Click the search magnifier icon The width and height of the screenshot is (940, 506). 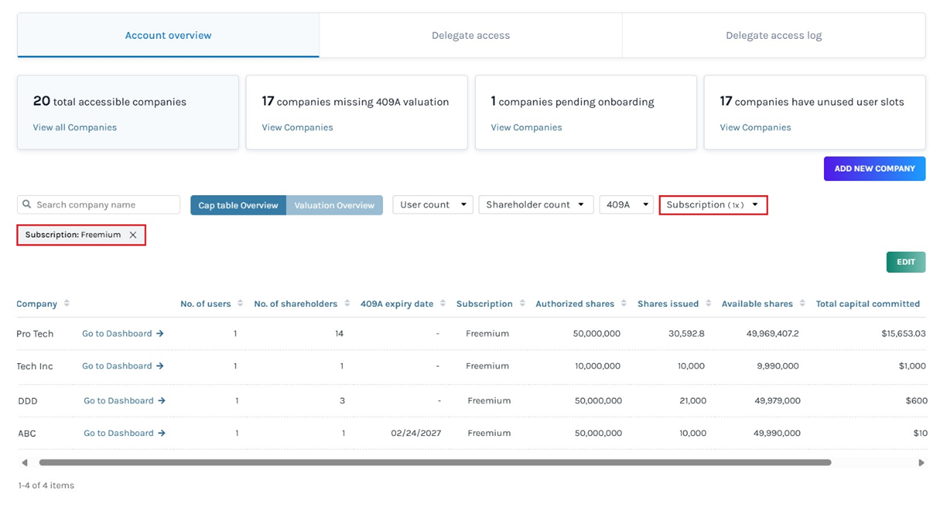point(27,205)
